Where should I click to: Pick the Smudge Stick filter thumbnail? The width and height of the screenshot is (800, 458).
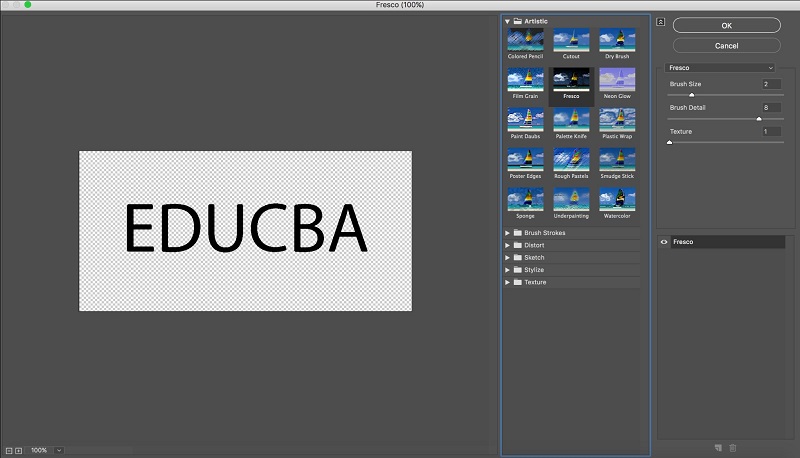[x=617, y=160]
